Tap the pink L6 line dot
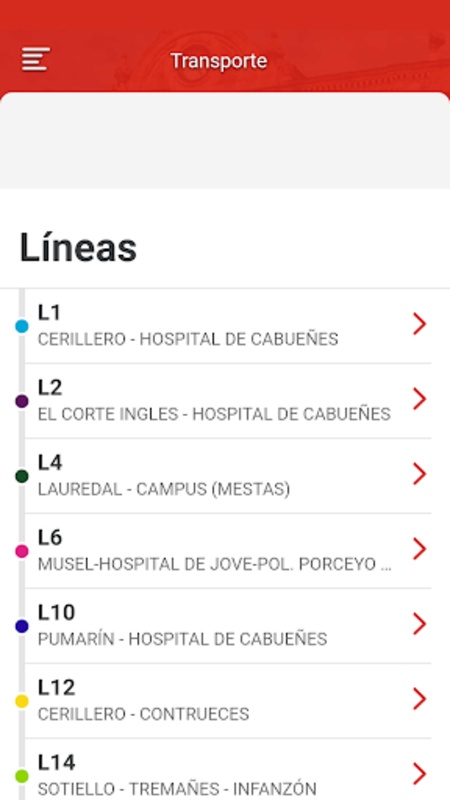450x800 pixels. point(21,551)
